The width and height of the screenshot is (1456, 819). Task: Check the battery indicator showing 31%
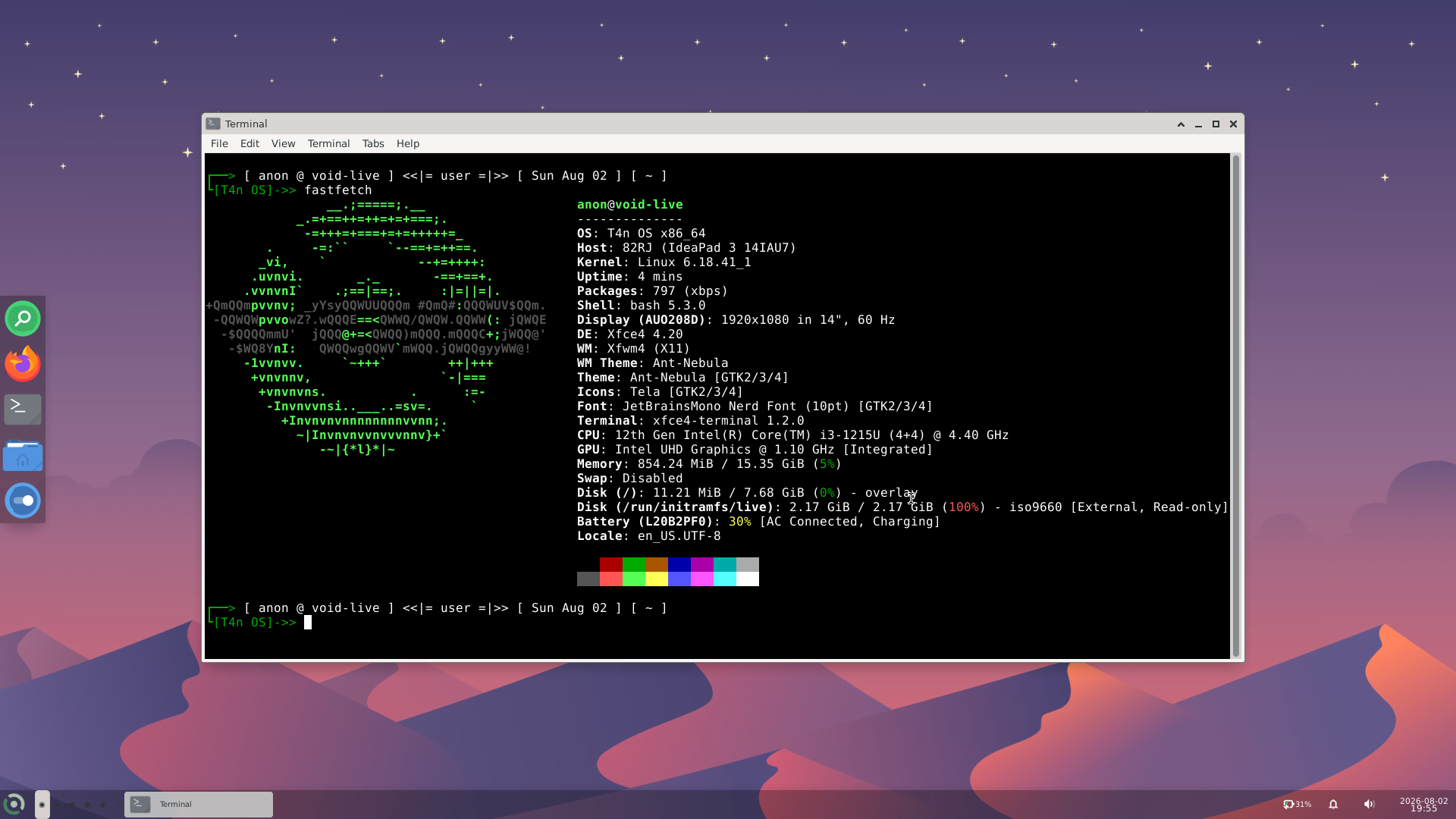[1297, 804]
